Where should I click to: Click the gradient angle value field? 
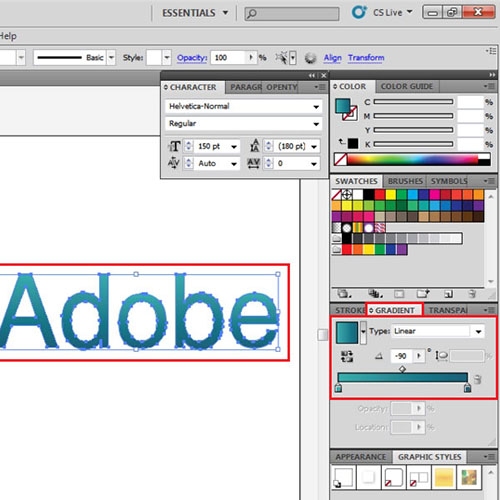click(x=401, y=356)
